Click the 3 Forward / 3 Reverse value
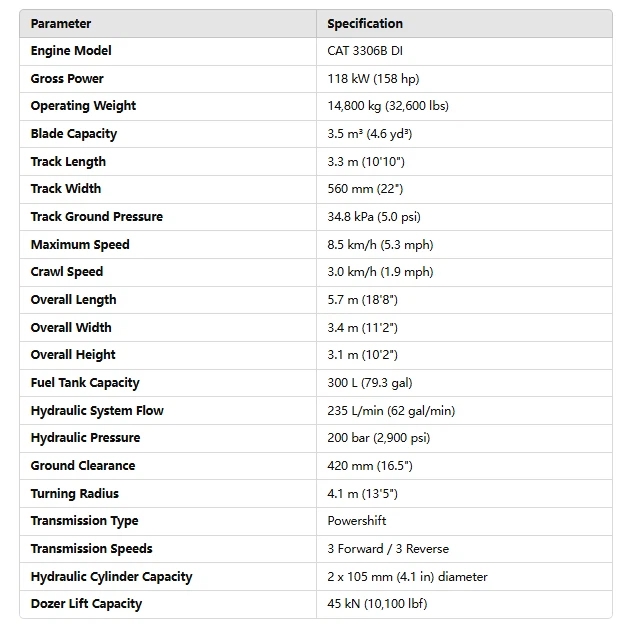The image size is (635, 627). click(388, 549)
